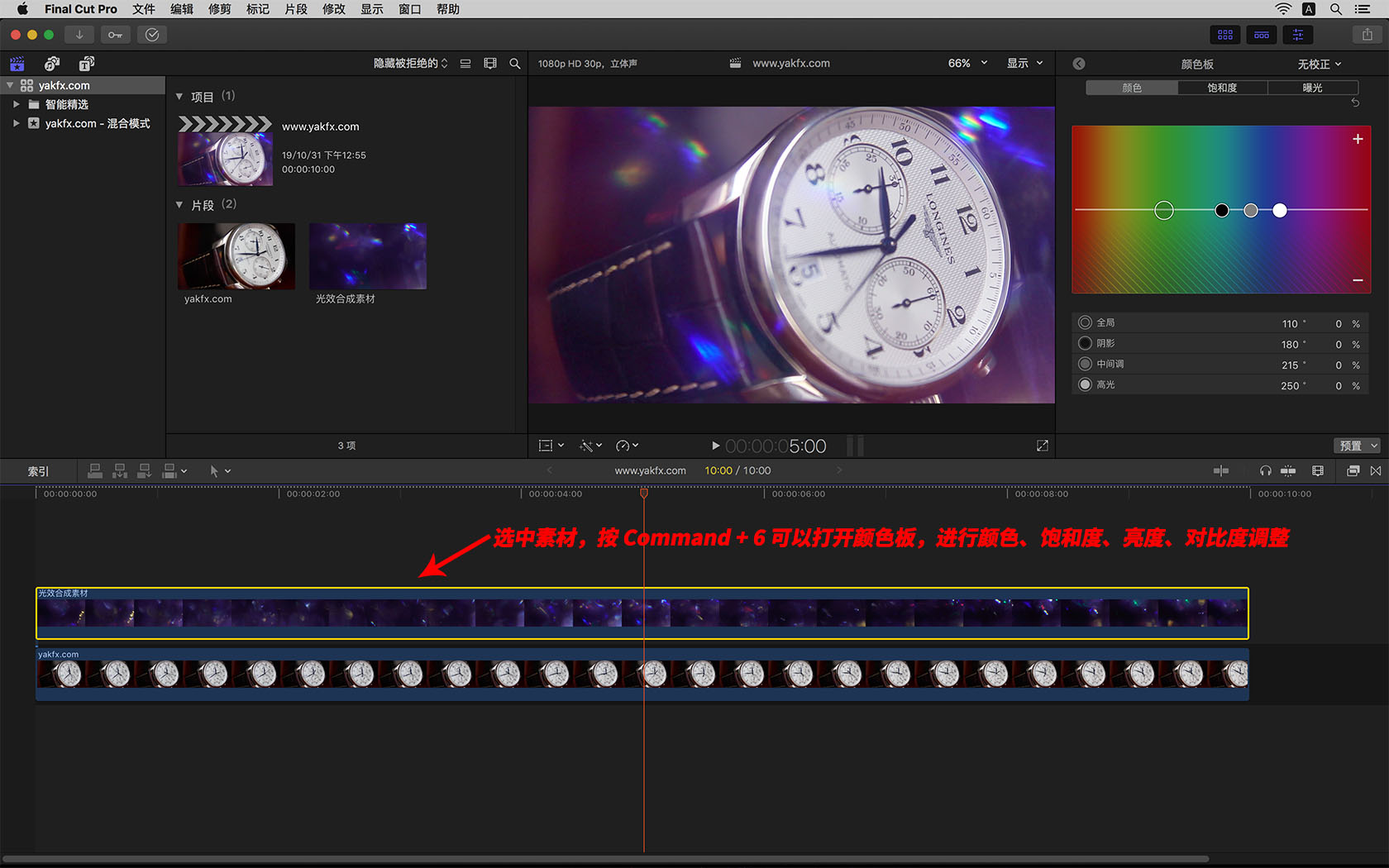Click the global color puck outlined circle
1389x868 pixels.
(x=1164, y=211)
